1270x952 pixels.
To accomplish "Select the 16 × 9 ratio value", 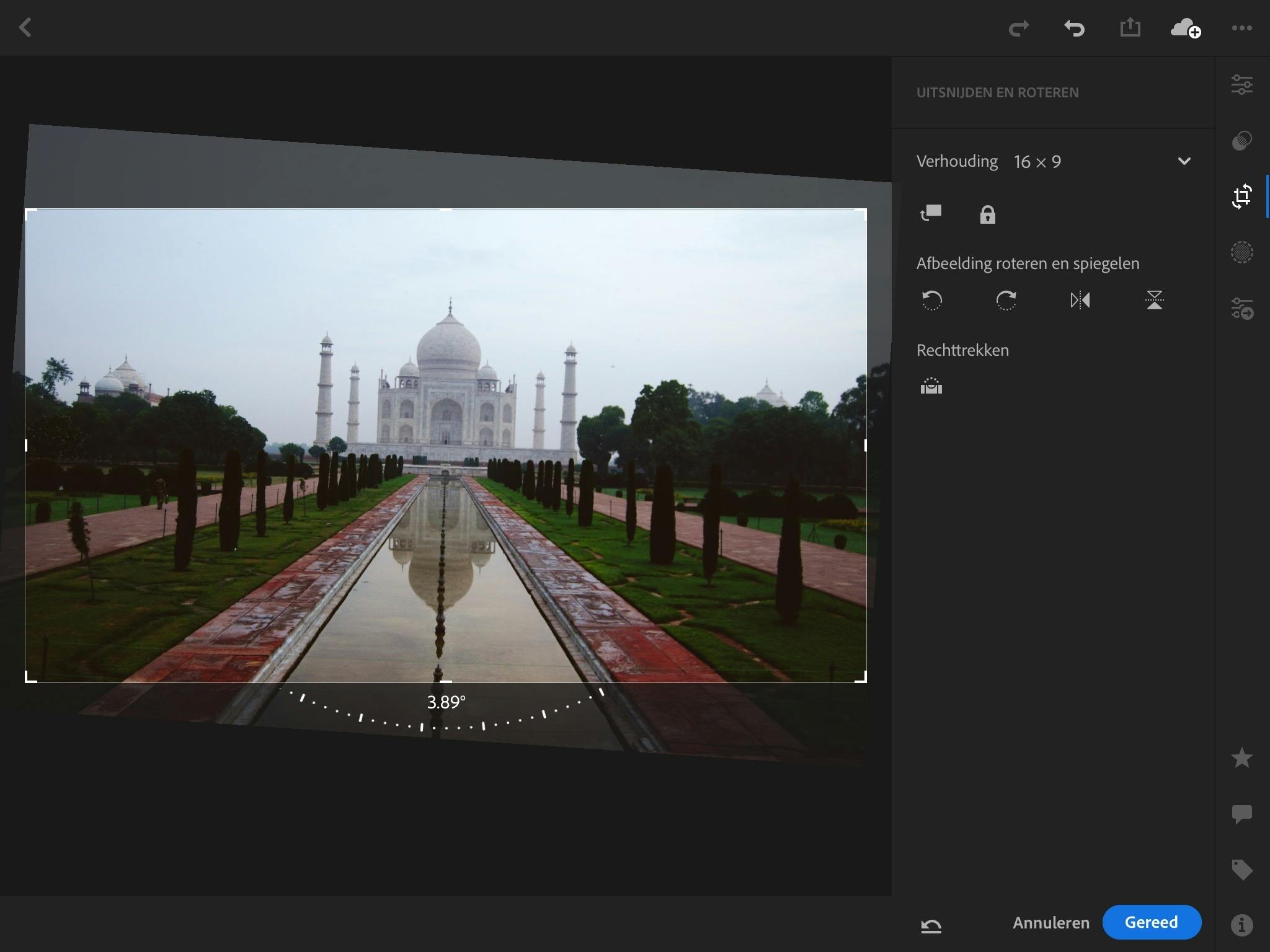I will tap(1037, 162).
